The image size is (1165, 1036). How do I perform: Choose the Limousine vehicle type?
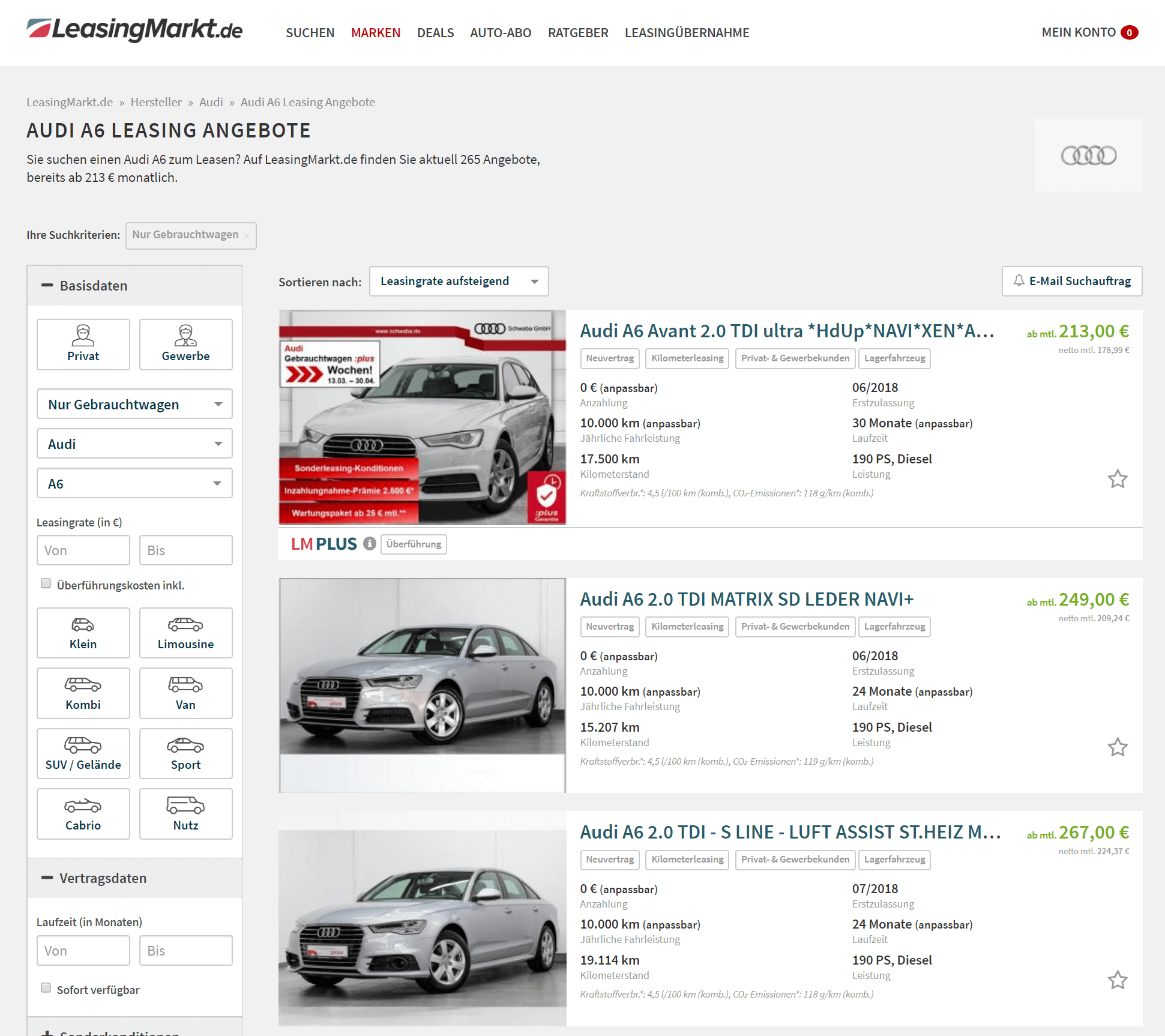click(x=186, y=633)
